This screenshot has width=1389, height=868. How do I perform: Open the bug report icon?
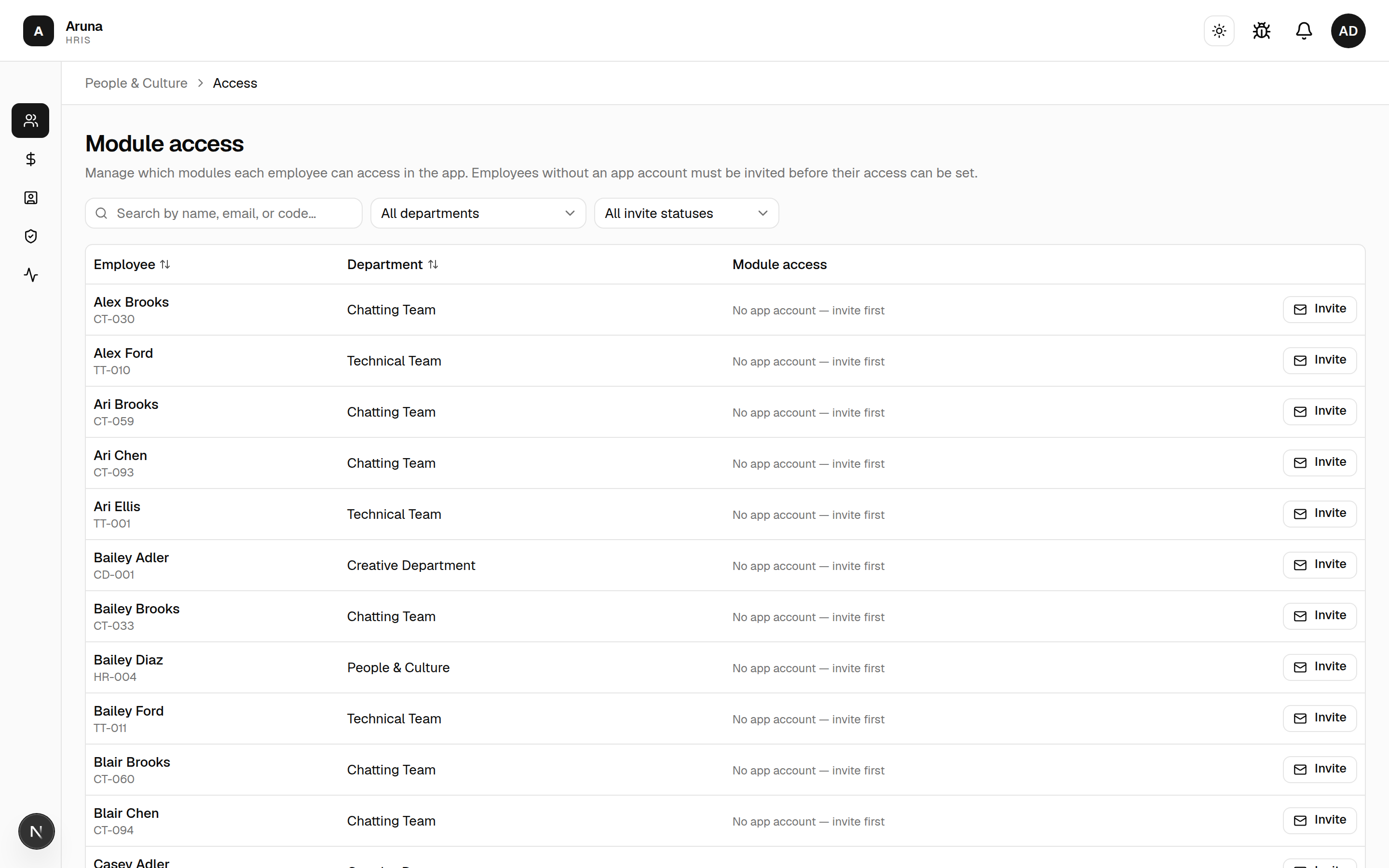pos(1262,31)
